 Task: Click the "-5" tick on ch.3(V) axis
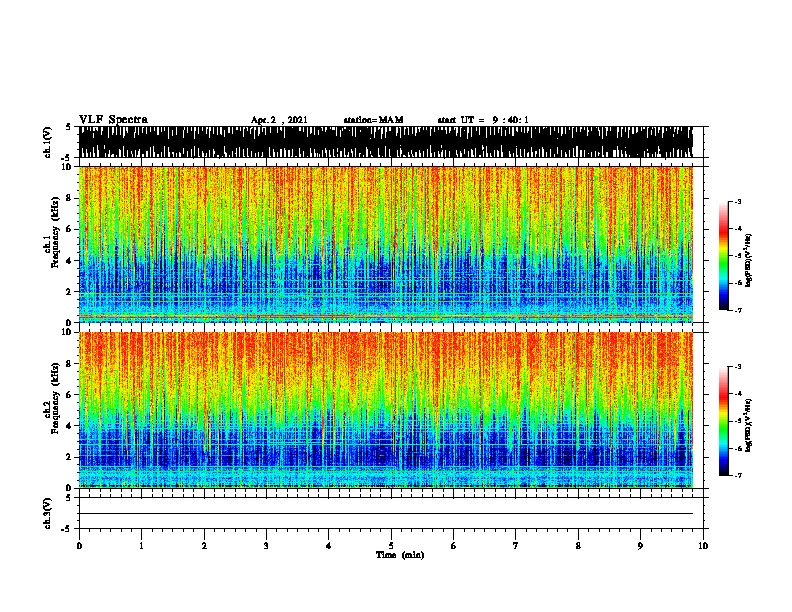click(x=66, y=529)
